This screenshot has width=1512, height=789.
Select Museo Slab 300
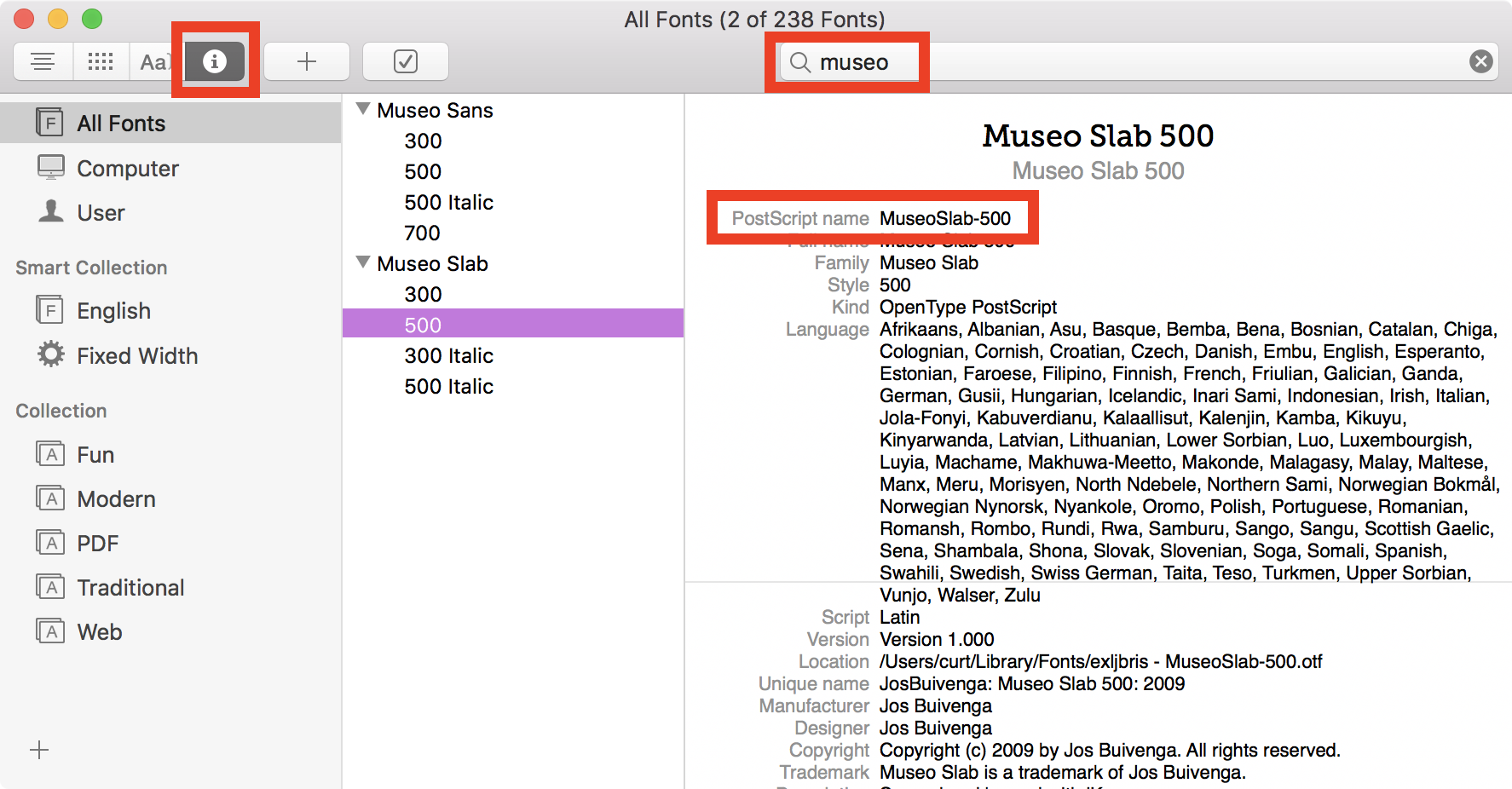click(513, 294)
